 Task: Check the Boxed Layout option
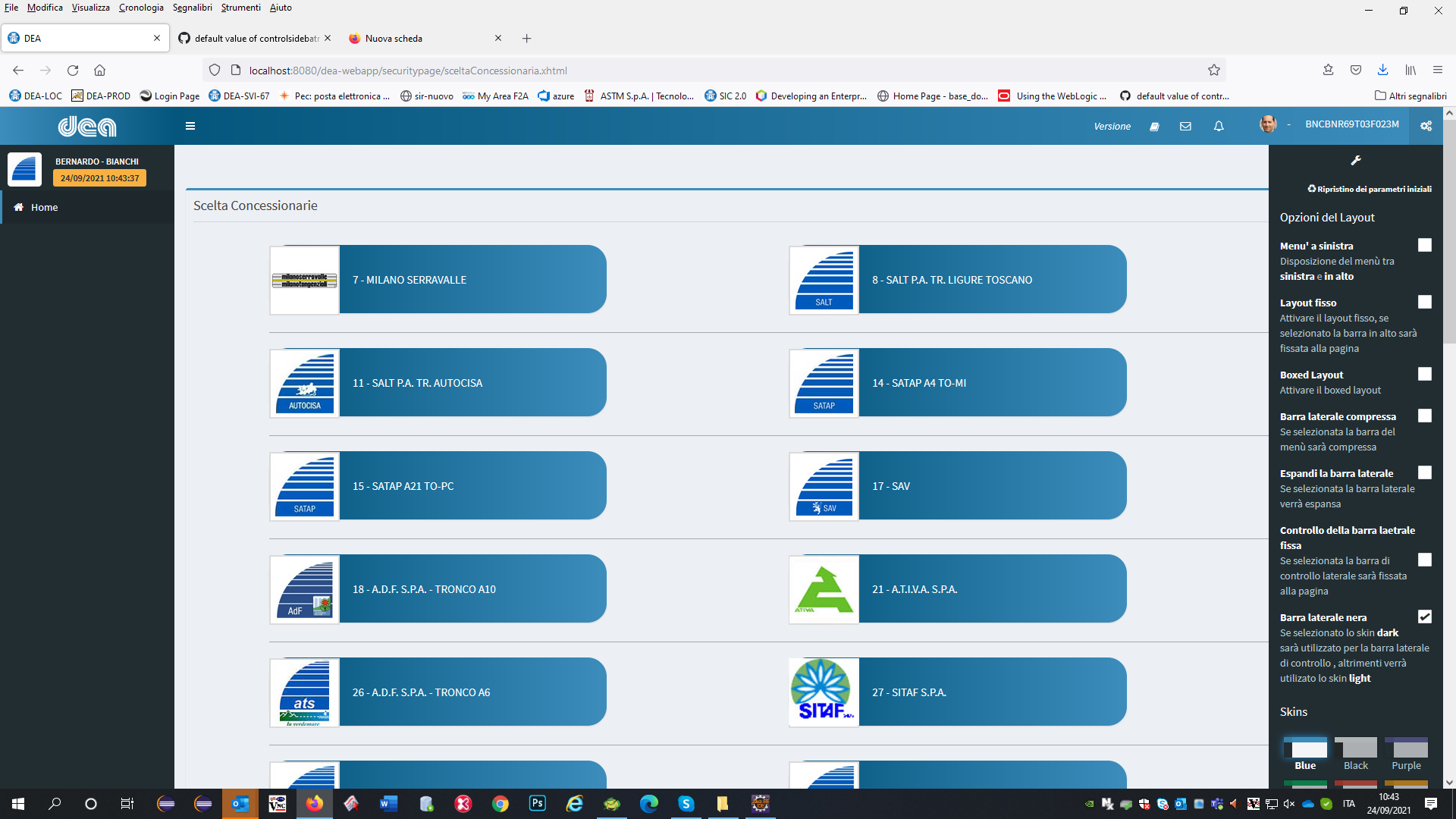click(1424, 374)
